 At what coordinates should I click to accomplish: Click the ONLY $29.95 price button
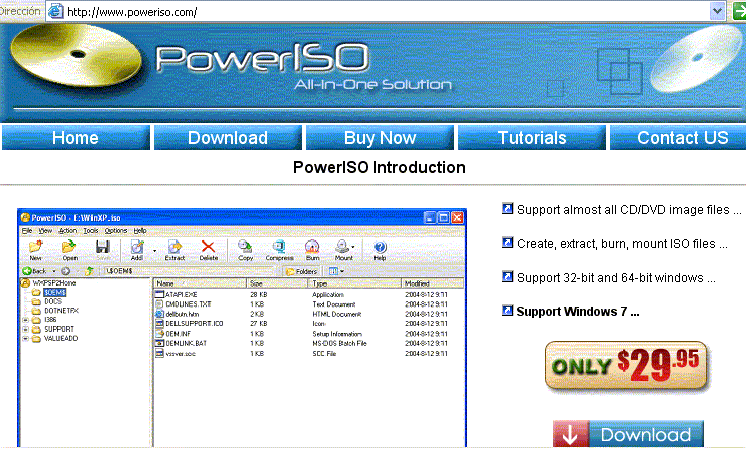[x=627, y=366]
